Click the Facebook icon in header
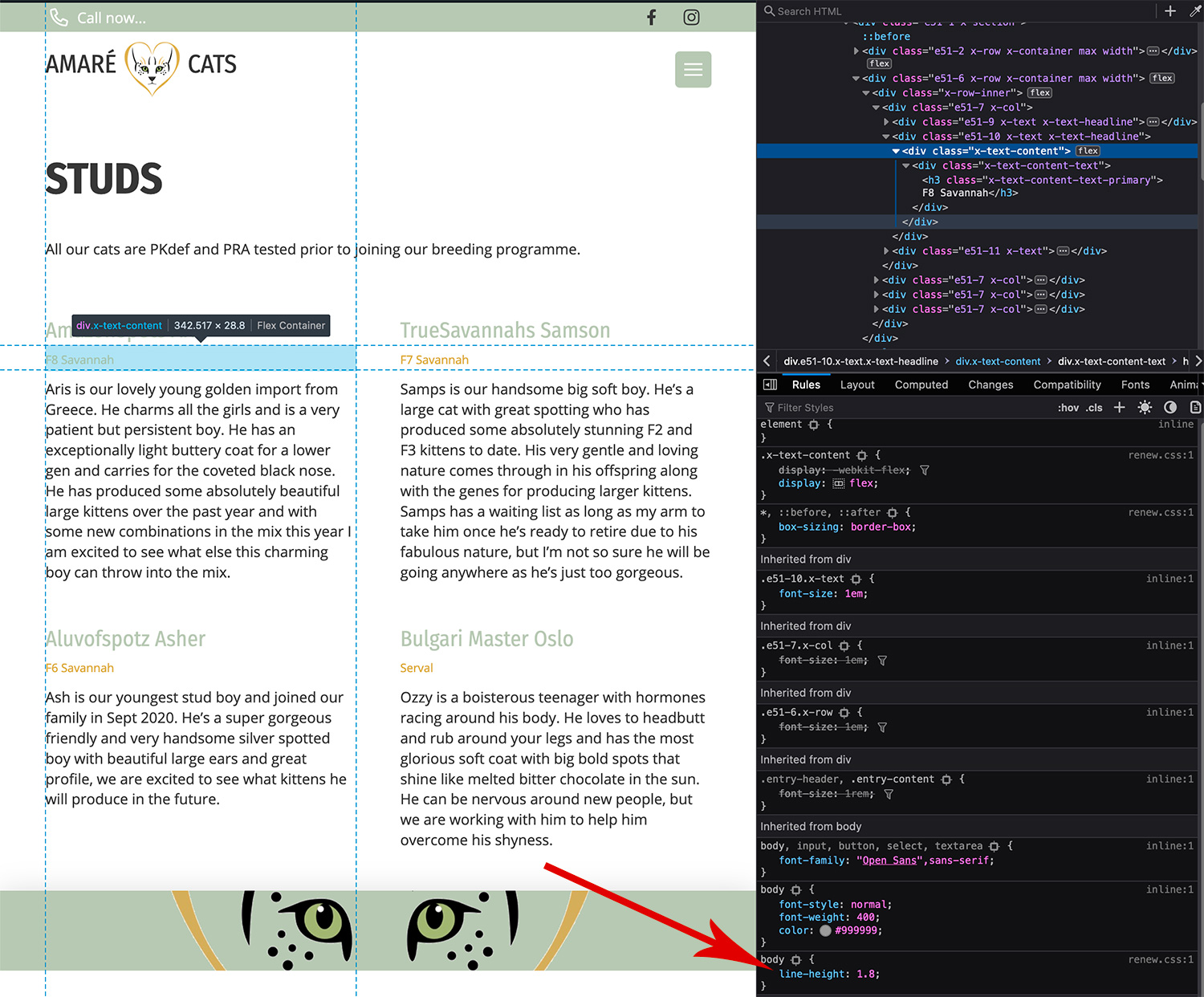The height and width of the screenshot is (997, 1204). point(651,18)
